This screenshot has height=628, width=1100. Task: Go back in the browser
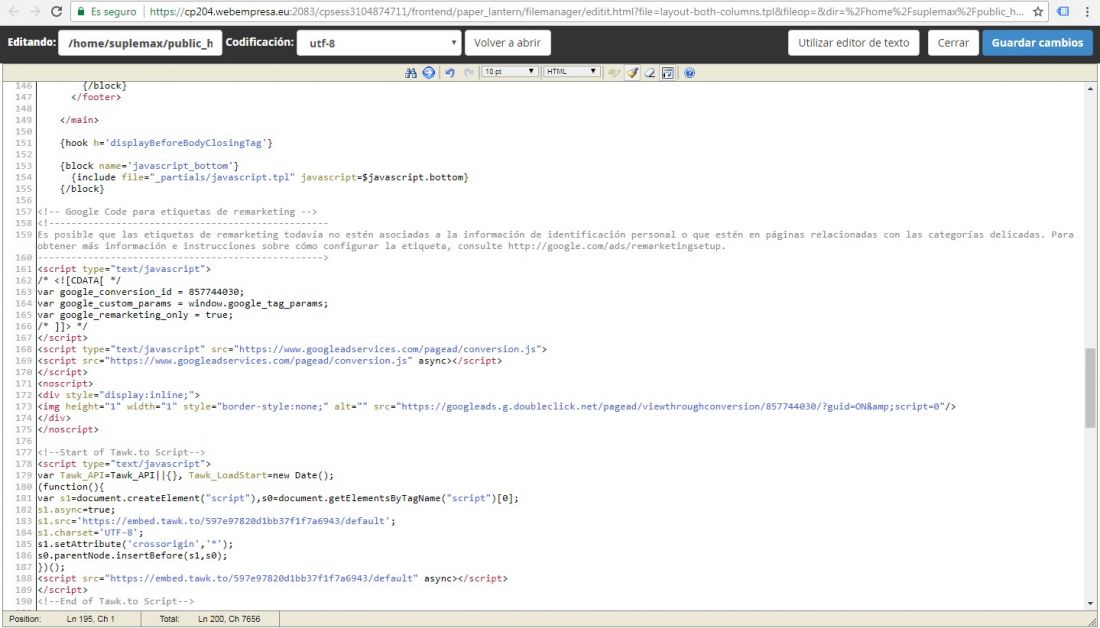[x=13, y=12]
